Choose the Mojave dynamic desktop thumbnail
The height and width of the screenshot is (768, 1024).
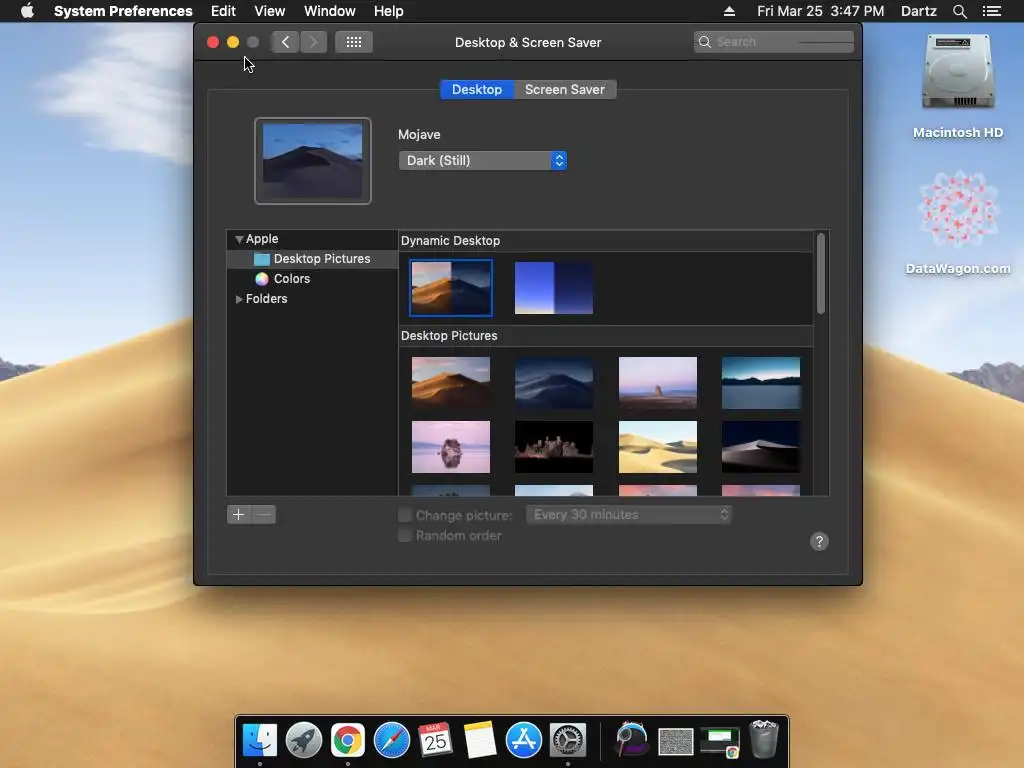451,288
